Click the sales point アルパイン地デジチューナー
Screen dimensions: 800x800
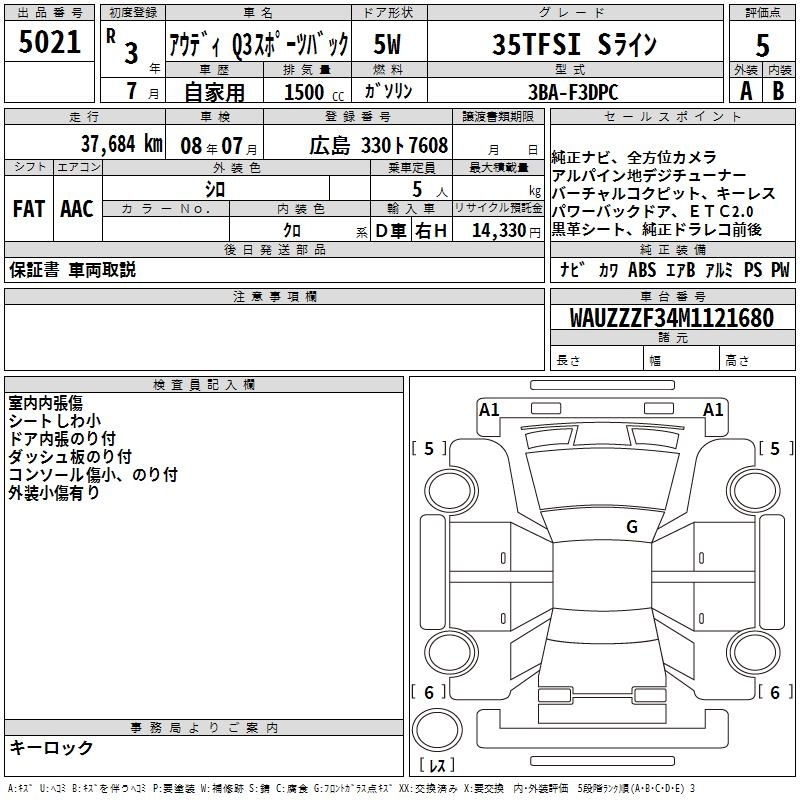(x=649, y=176)
